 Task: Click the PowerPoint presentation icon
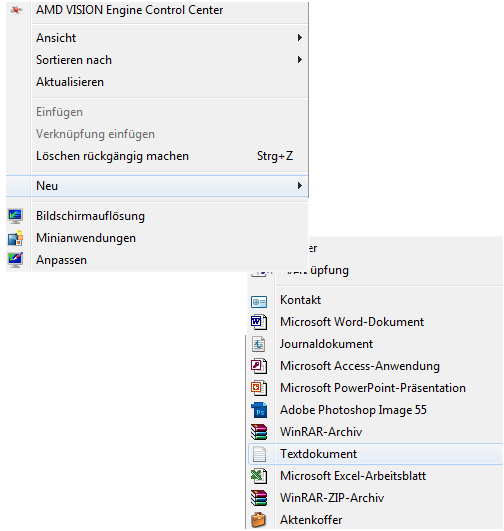[x=259, y=388]
